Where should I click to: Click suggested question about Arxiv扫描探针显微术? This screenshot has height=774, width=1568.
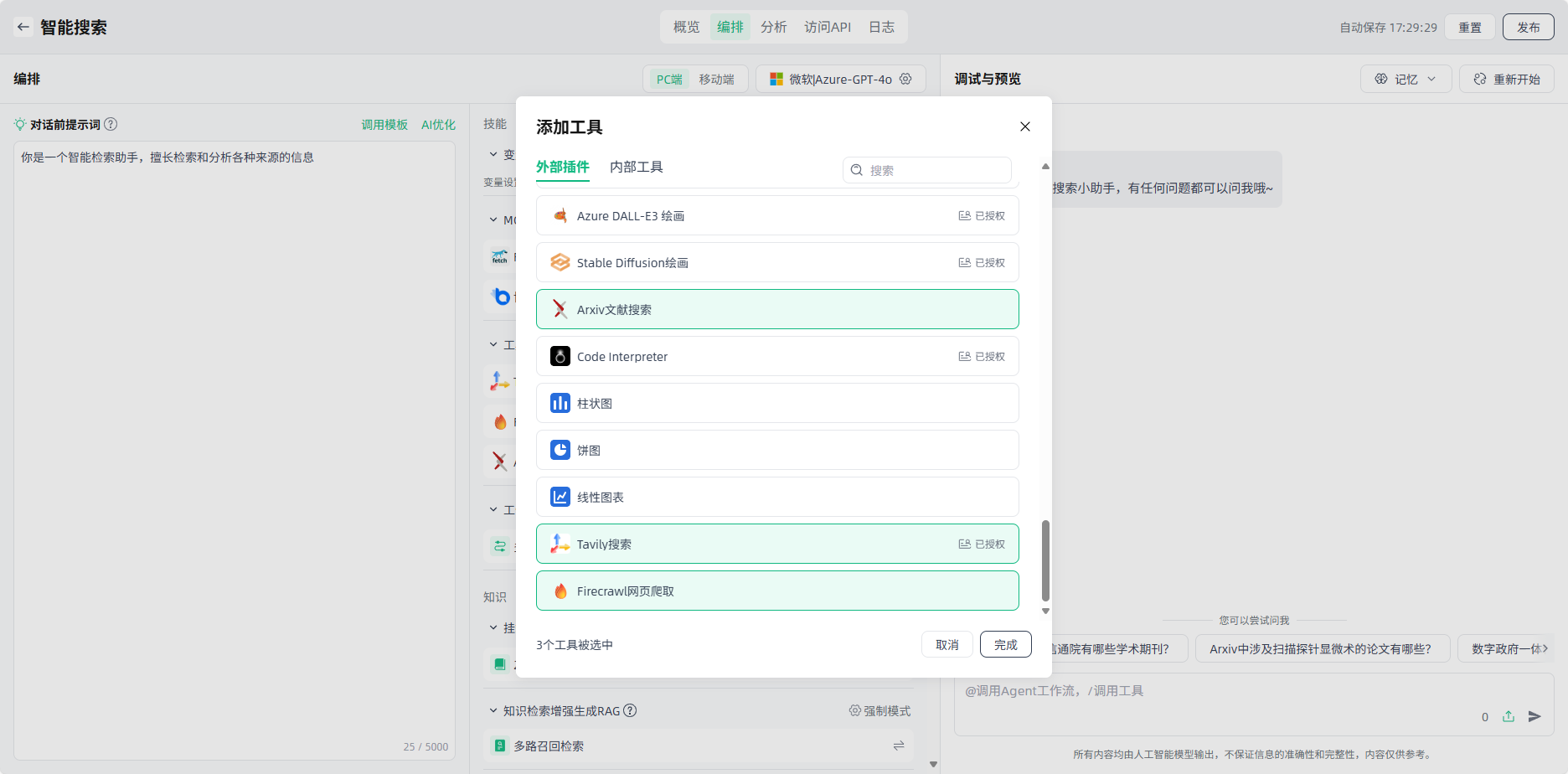[x=1323, y=648]
